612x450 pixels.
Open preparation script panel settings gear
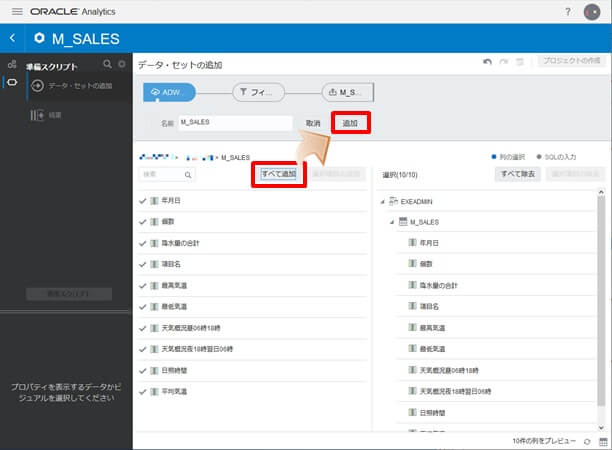pos(122,64)
